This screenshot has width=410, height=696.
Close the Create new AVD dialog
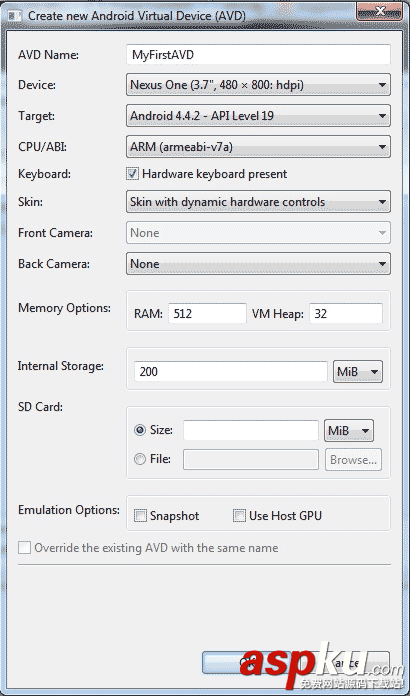click(x=379, y=11)
